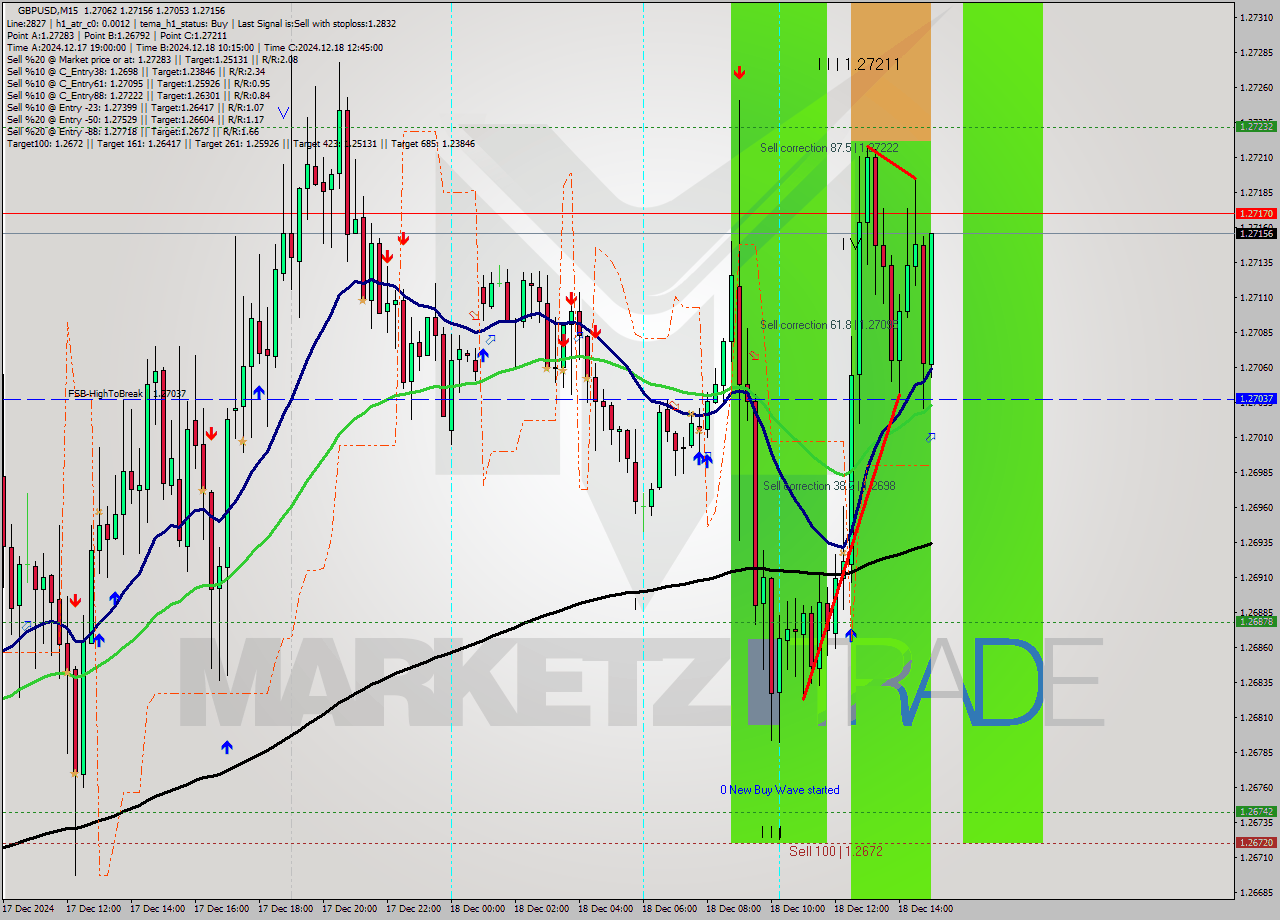Select the red sell arrow near 17 Dec 20:00 highs

388,258
